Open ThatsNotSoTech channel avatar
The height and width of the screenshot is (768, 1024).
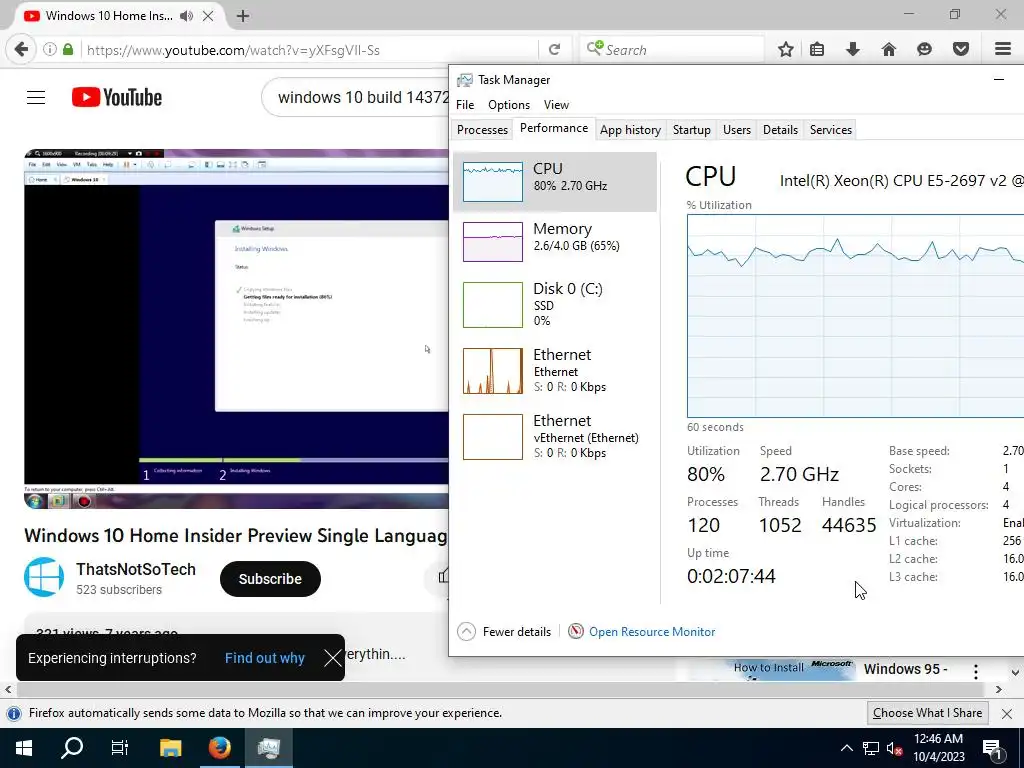click(x=44, y=577)
